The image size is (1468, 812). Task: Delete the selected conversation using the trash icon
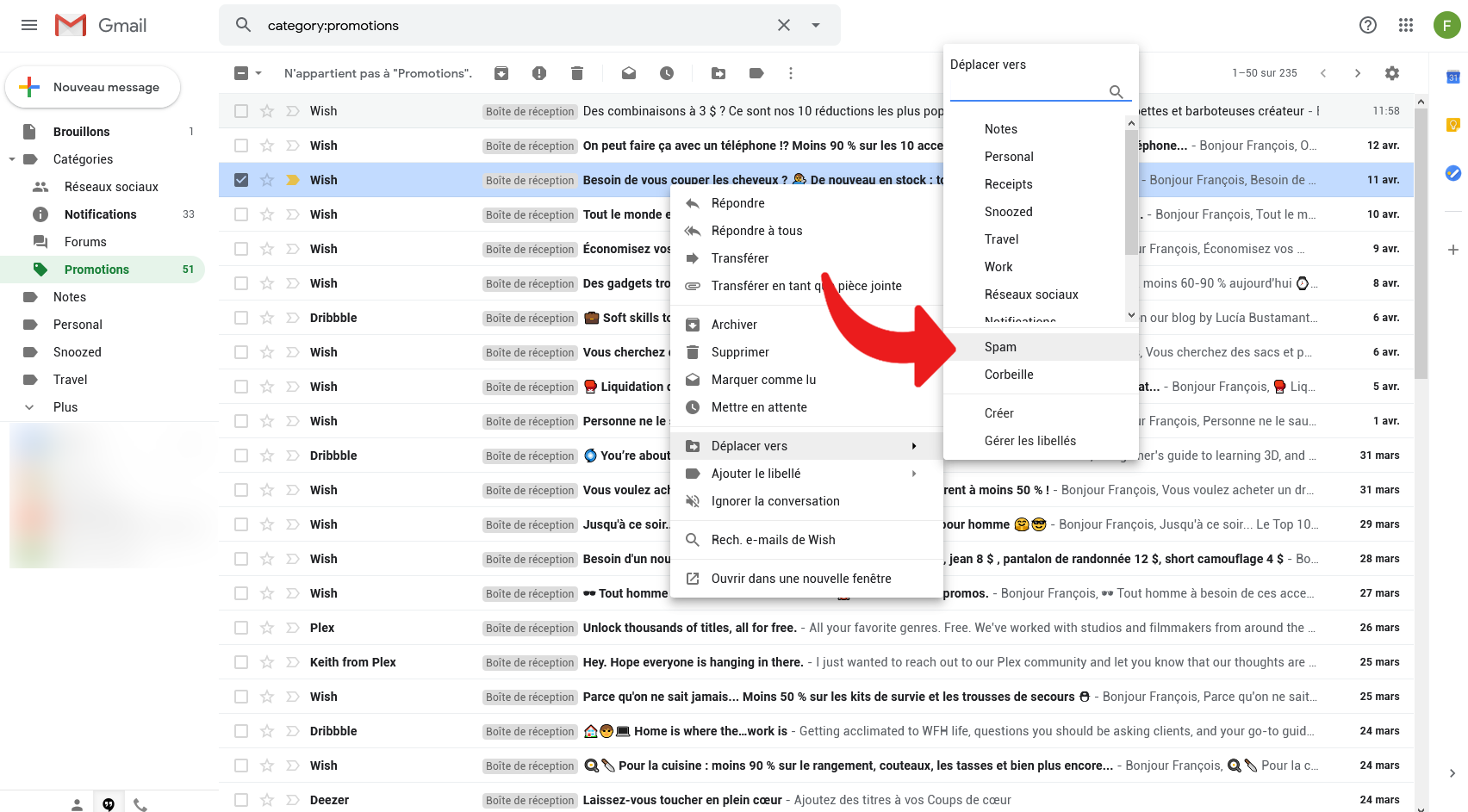click(x=576, y=73)
